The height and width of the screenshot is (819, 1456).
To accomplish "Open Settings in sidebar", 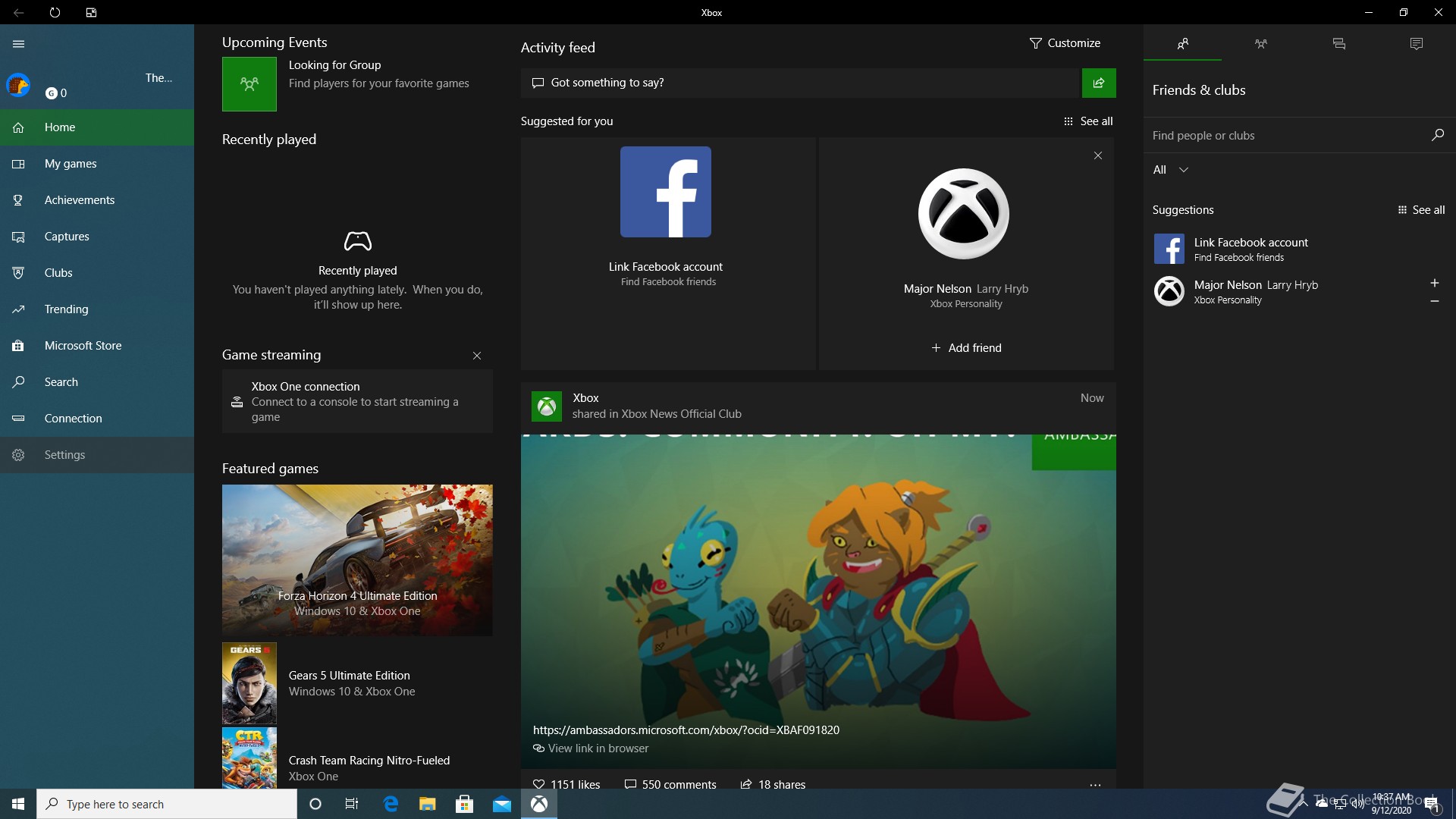I will coord(97,455).
